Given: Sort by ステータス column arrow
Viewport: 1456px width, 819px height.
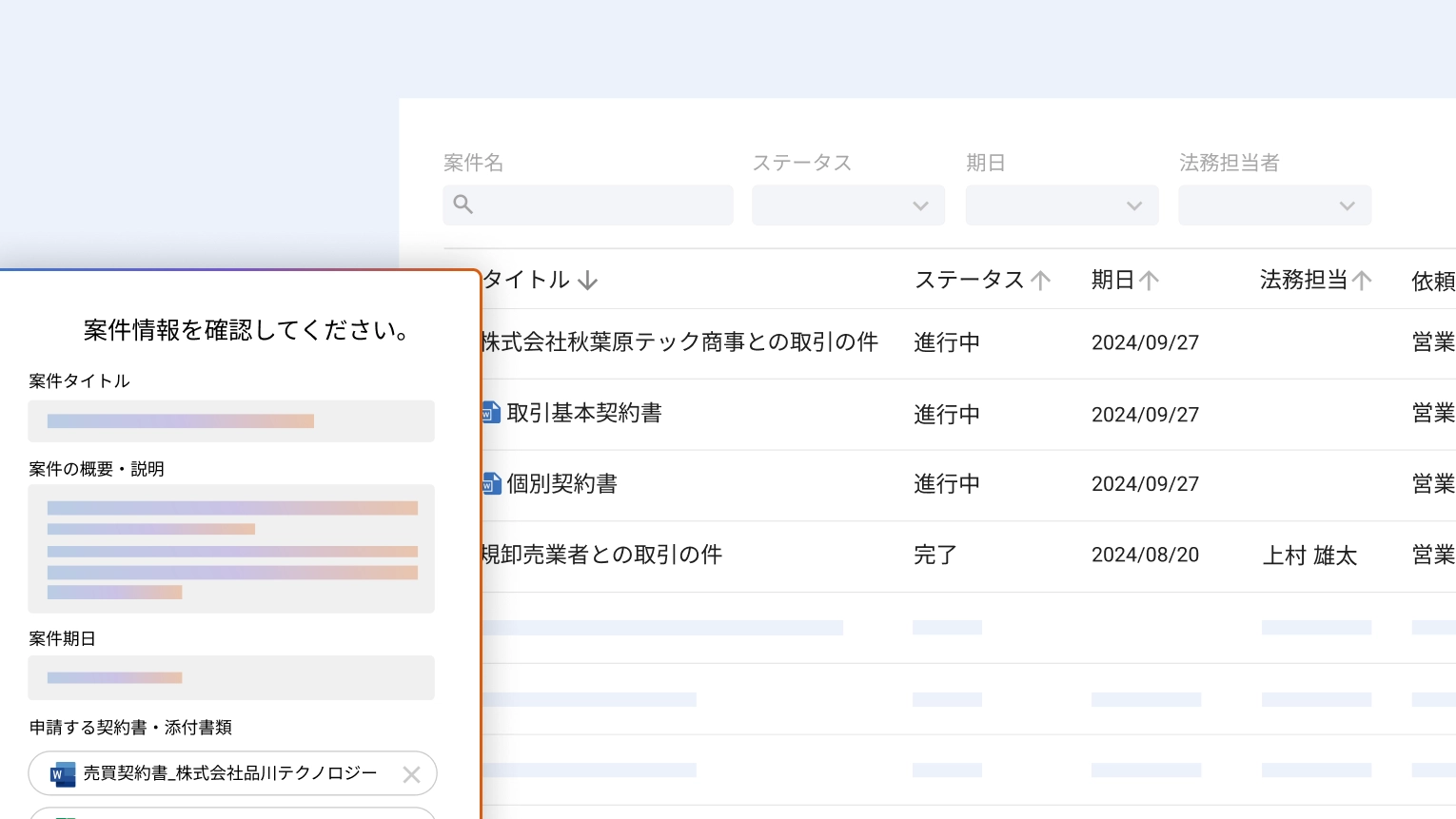Looking at the screenshot, I should point(1040,281).
